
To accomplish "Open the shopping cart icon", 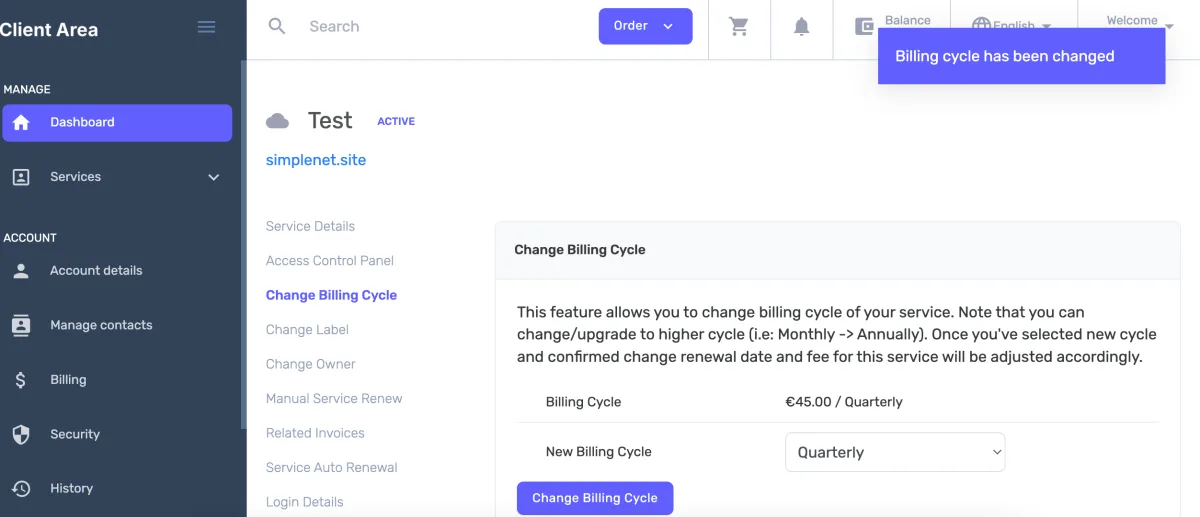I will pos(739,27).
